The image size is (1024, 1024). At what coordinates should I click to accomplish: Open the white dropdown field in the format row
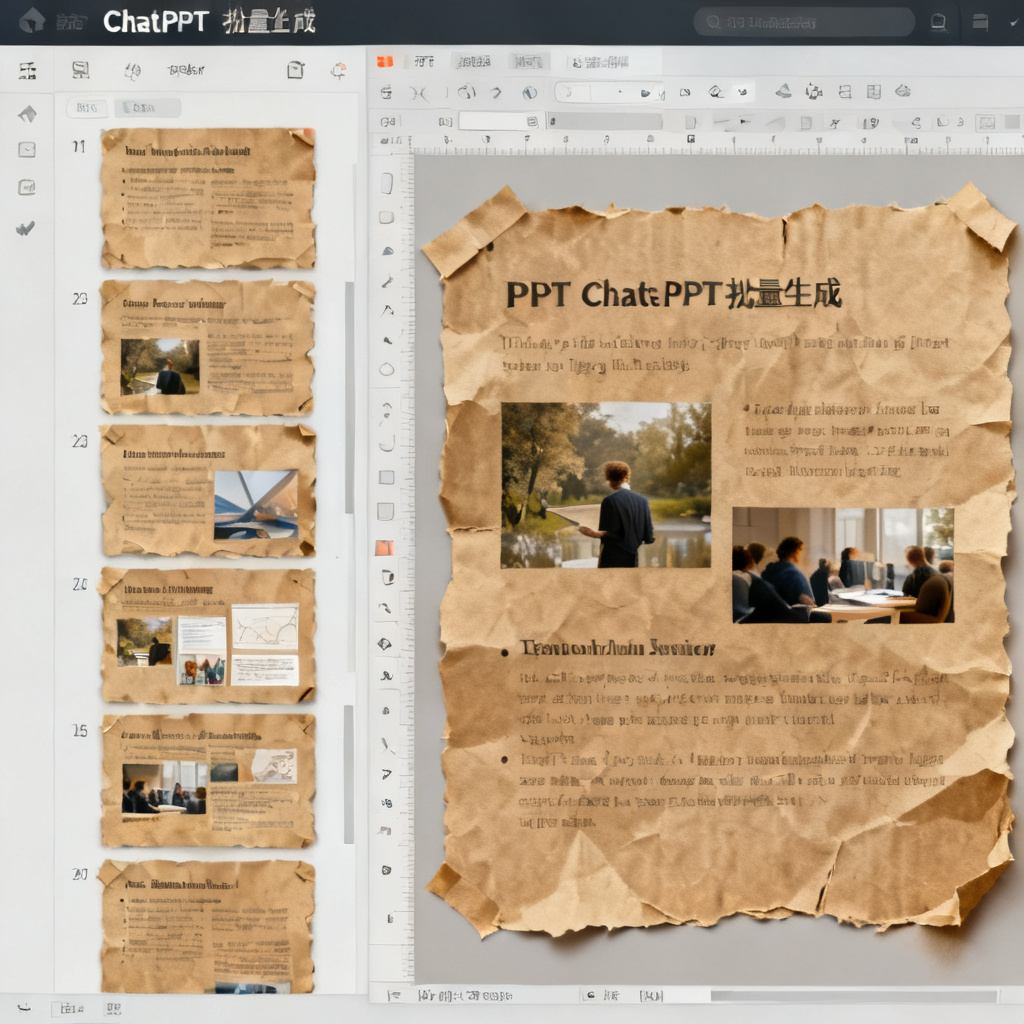point(500,121)
